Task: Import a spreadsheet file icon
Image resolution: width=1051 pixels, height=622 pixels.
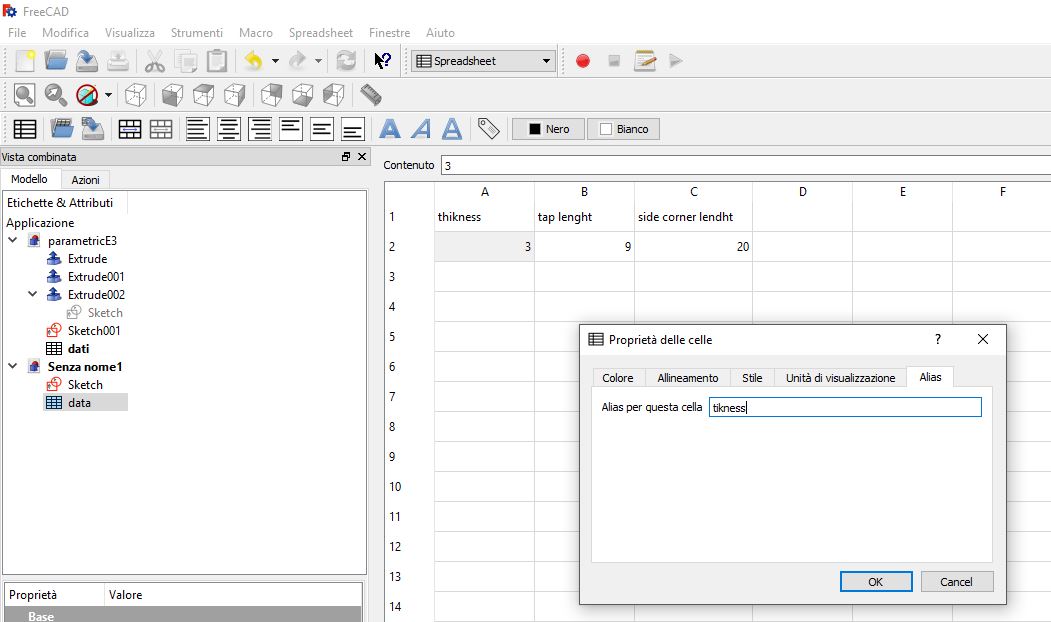Action: coord(62,129)
